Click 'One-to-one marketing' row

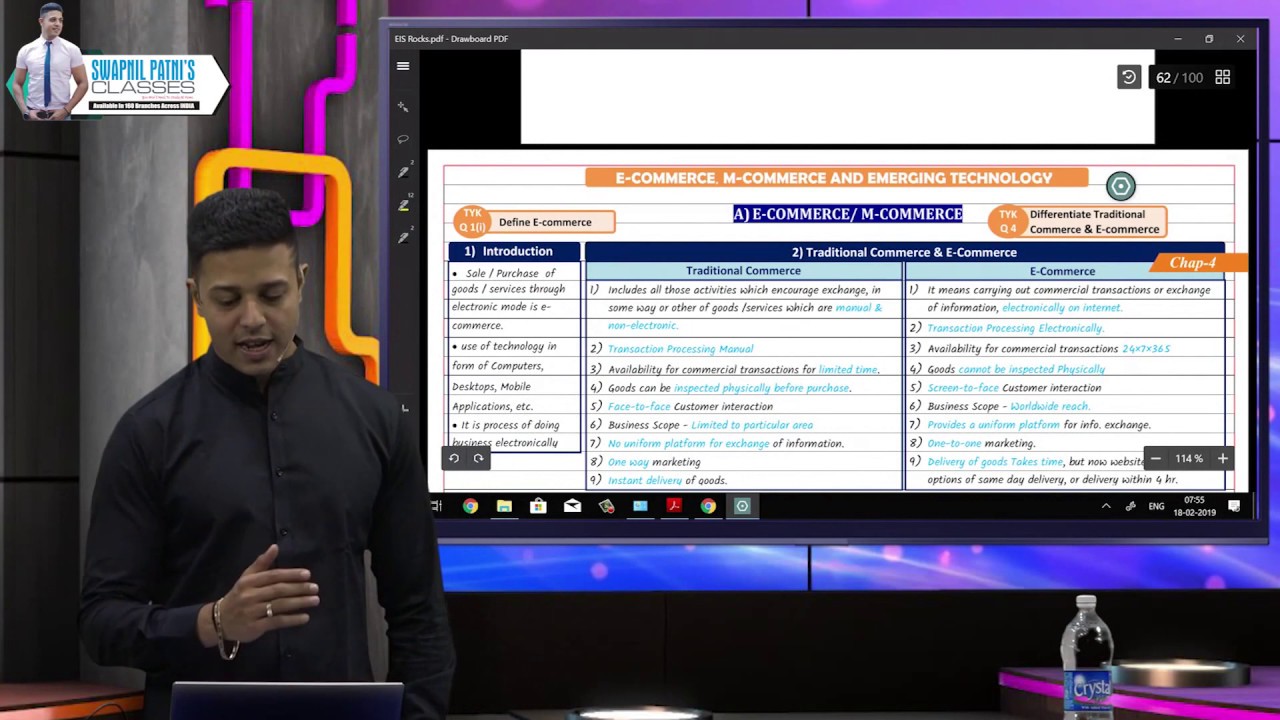coord(981,443)
